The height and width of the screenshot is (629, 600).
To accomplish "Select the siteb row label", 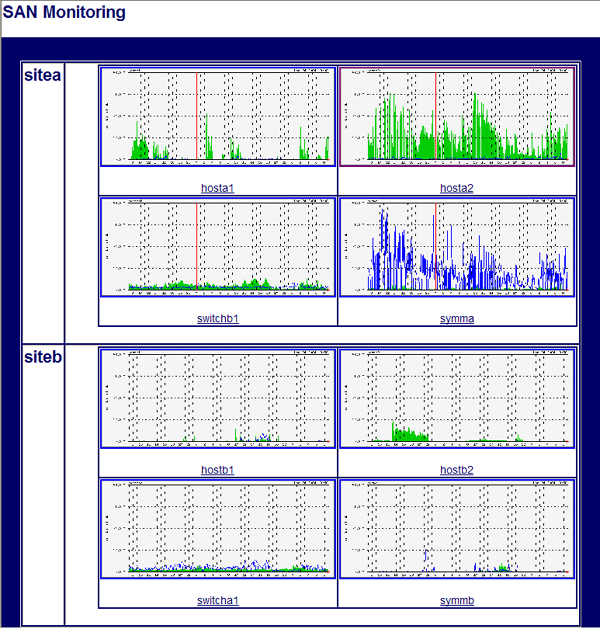I will [x=42, y=358].
